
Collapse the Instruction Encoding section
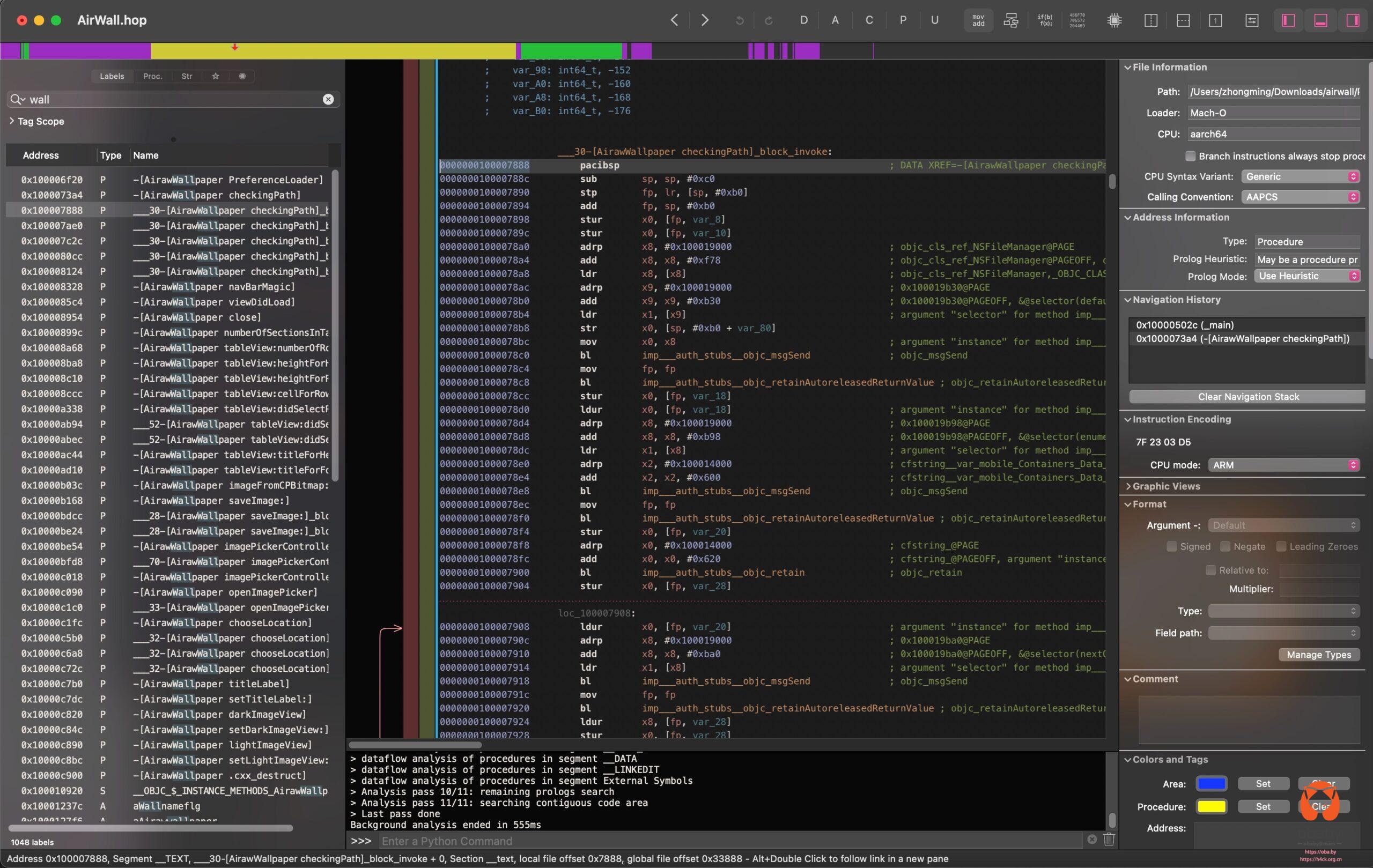click(x=1127, y=419)
